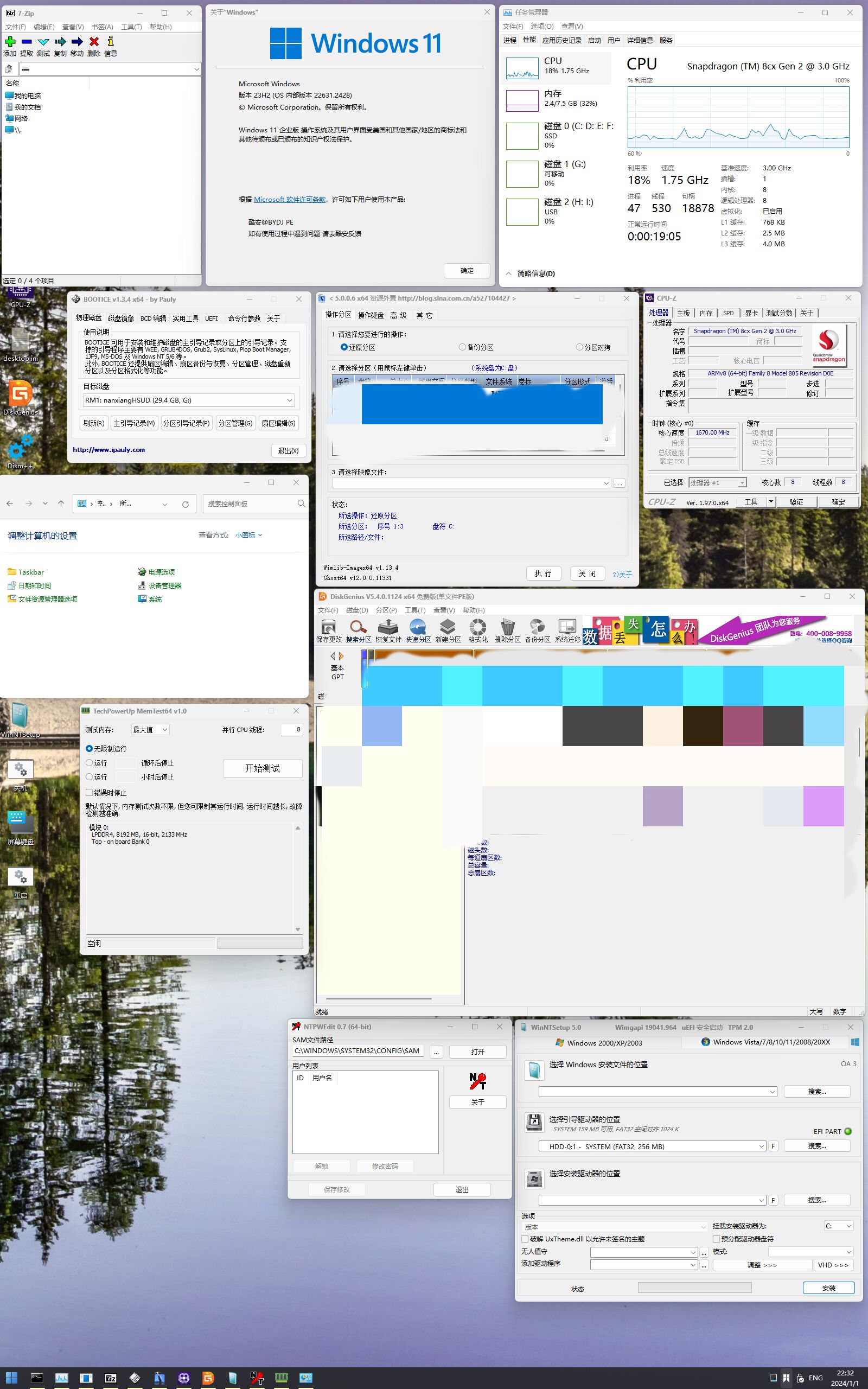Click the blue Extract icon in 7-Zip
Screen dimensions: 868x1389
[x=27, y=41]
